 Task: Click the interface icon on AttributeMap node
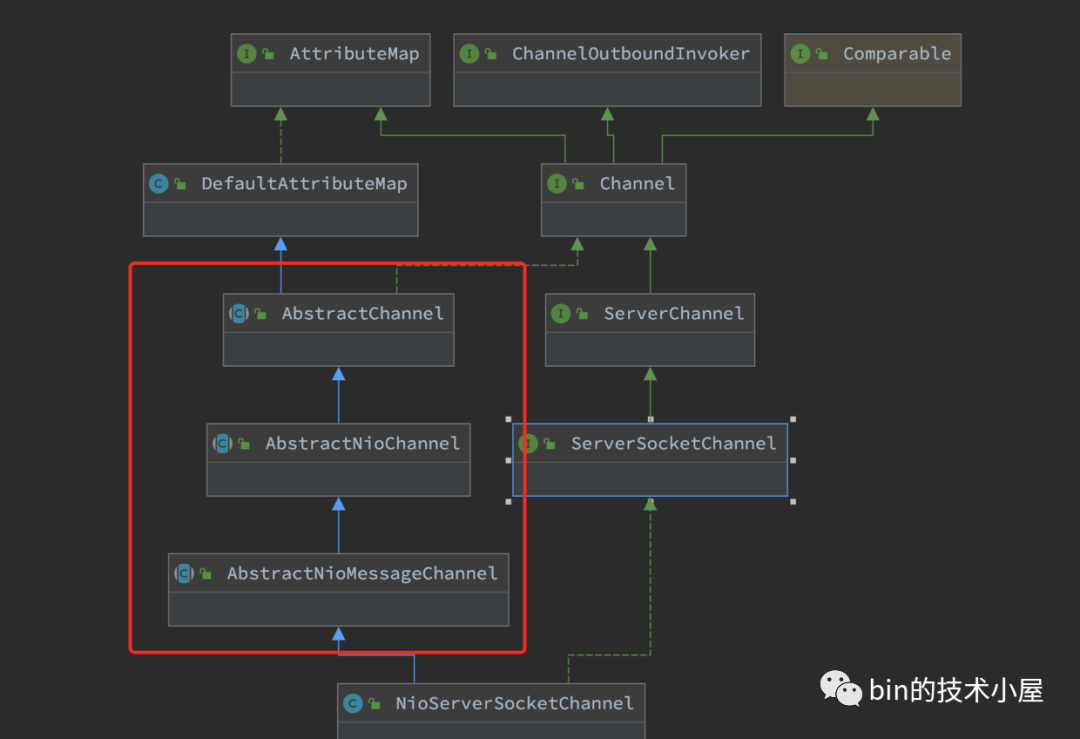247,54
